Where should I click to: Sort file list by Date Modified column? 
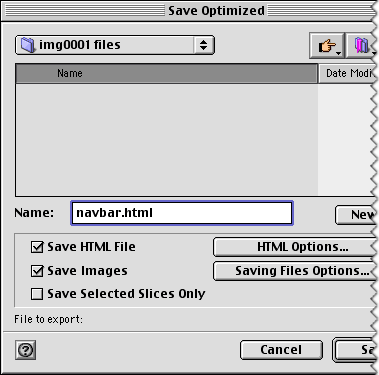point(347,73)
